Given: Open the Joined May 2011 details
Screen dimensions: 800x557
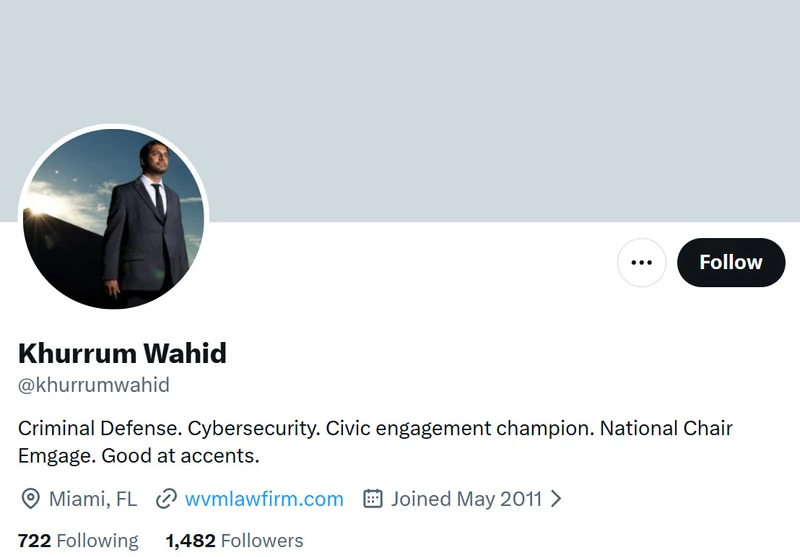Looking at the screenshot, I should coord(466,498).
